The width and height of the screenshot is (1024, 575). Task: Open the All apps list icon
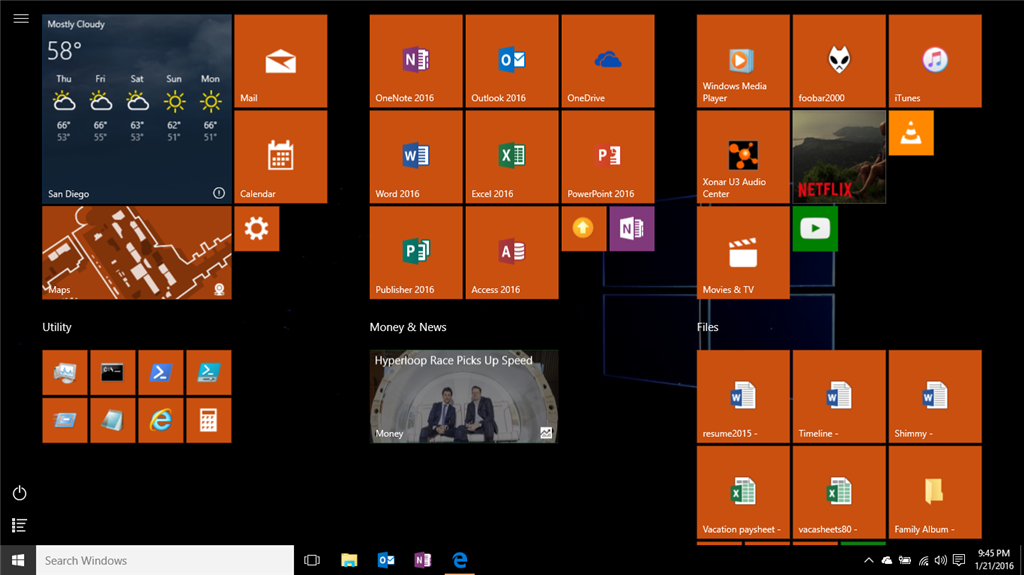click(20, 525)
